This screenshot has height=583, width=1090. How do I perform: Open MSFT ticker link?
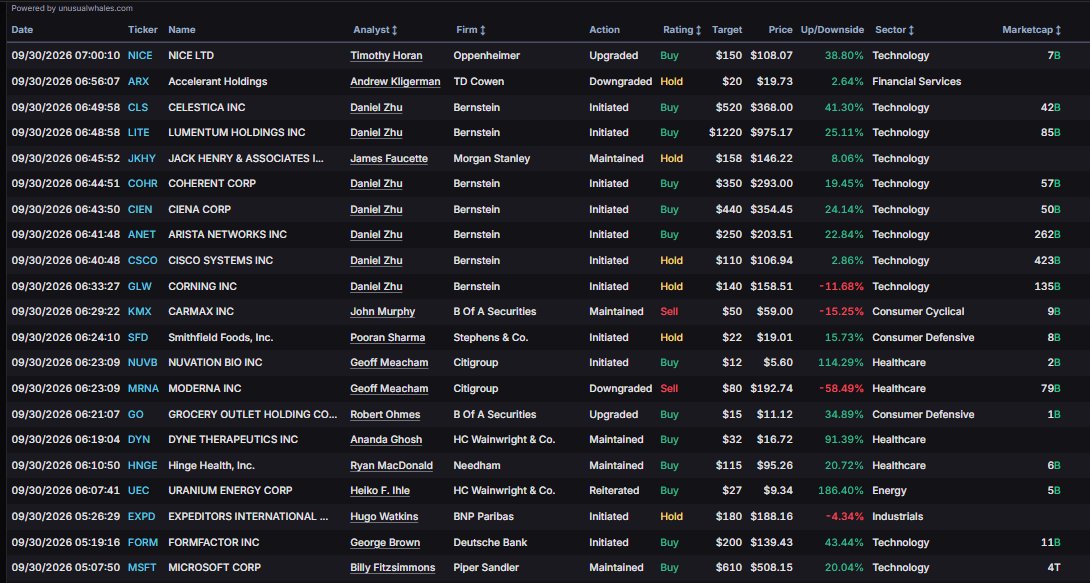point(142,567)
